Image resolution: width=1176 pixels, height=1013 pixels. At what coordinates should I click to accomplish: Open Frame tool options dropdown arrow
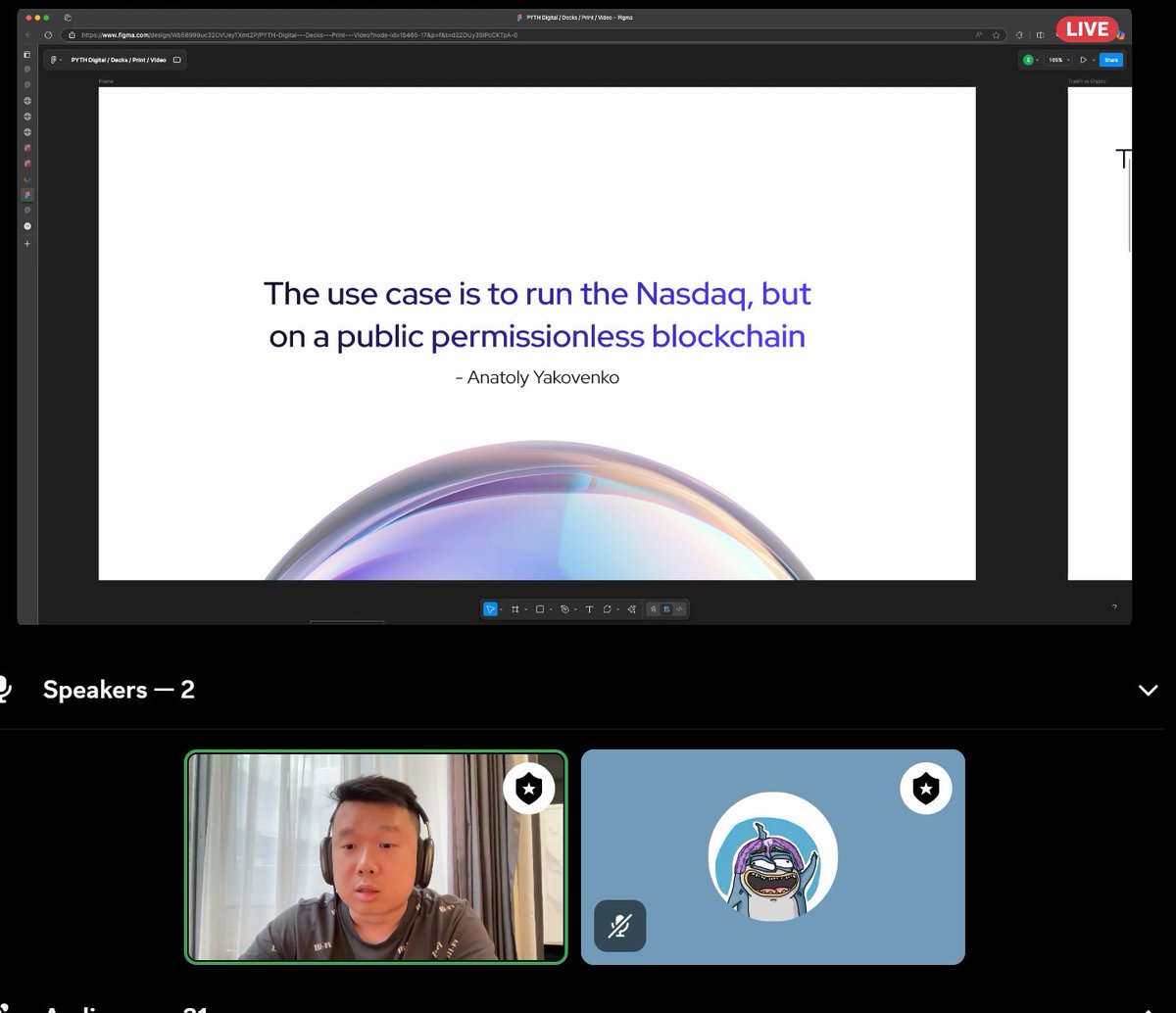tap(526, 609)
